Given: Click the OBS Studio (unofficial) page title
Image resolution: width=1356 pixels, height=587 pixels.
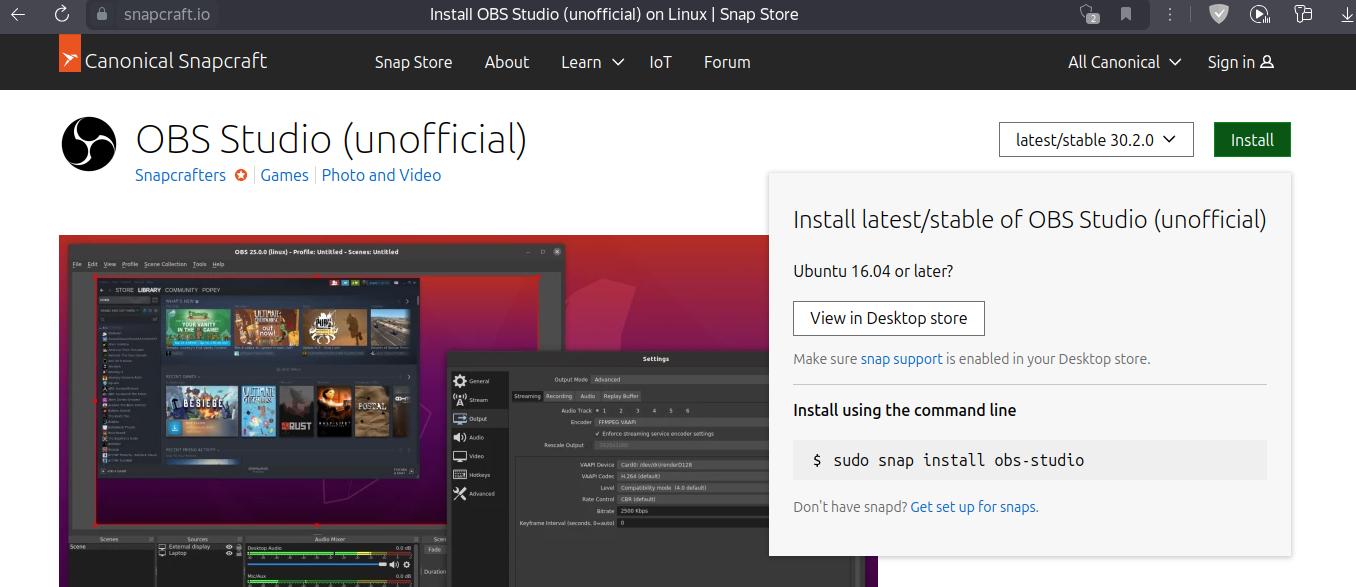Looking at the screenshot, I should tap(331, 140).
